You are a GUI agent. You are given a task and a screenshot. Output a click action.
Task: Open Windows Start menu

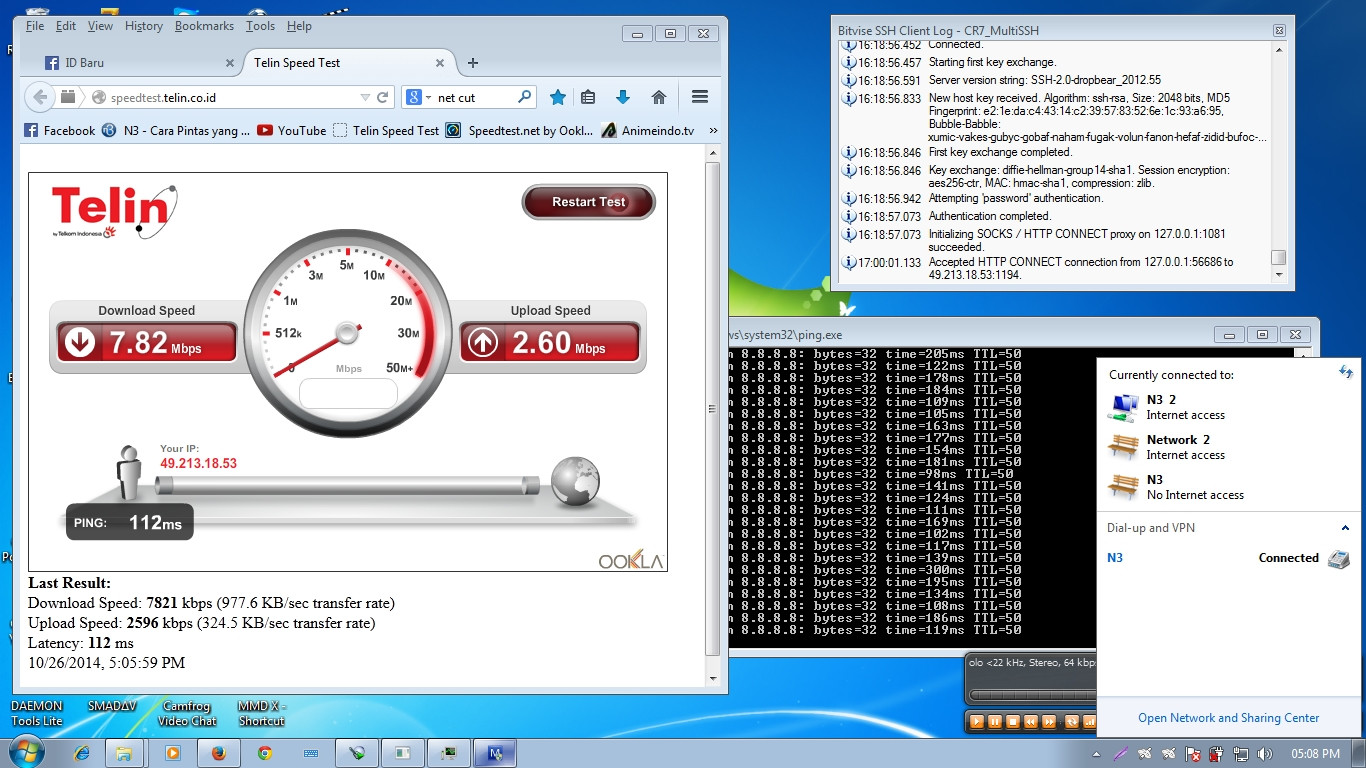click(26, 753)
